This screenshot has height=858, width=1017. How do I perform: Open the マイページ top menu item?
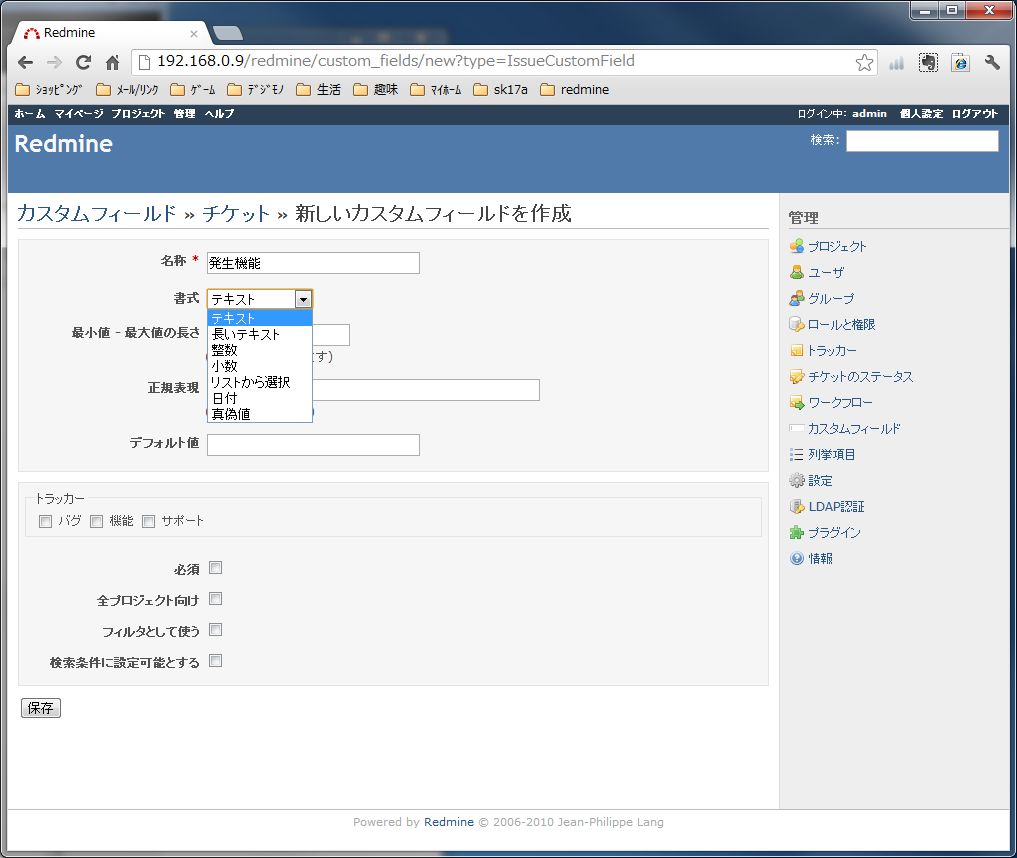point(78,113)
